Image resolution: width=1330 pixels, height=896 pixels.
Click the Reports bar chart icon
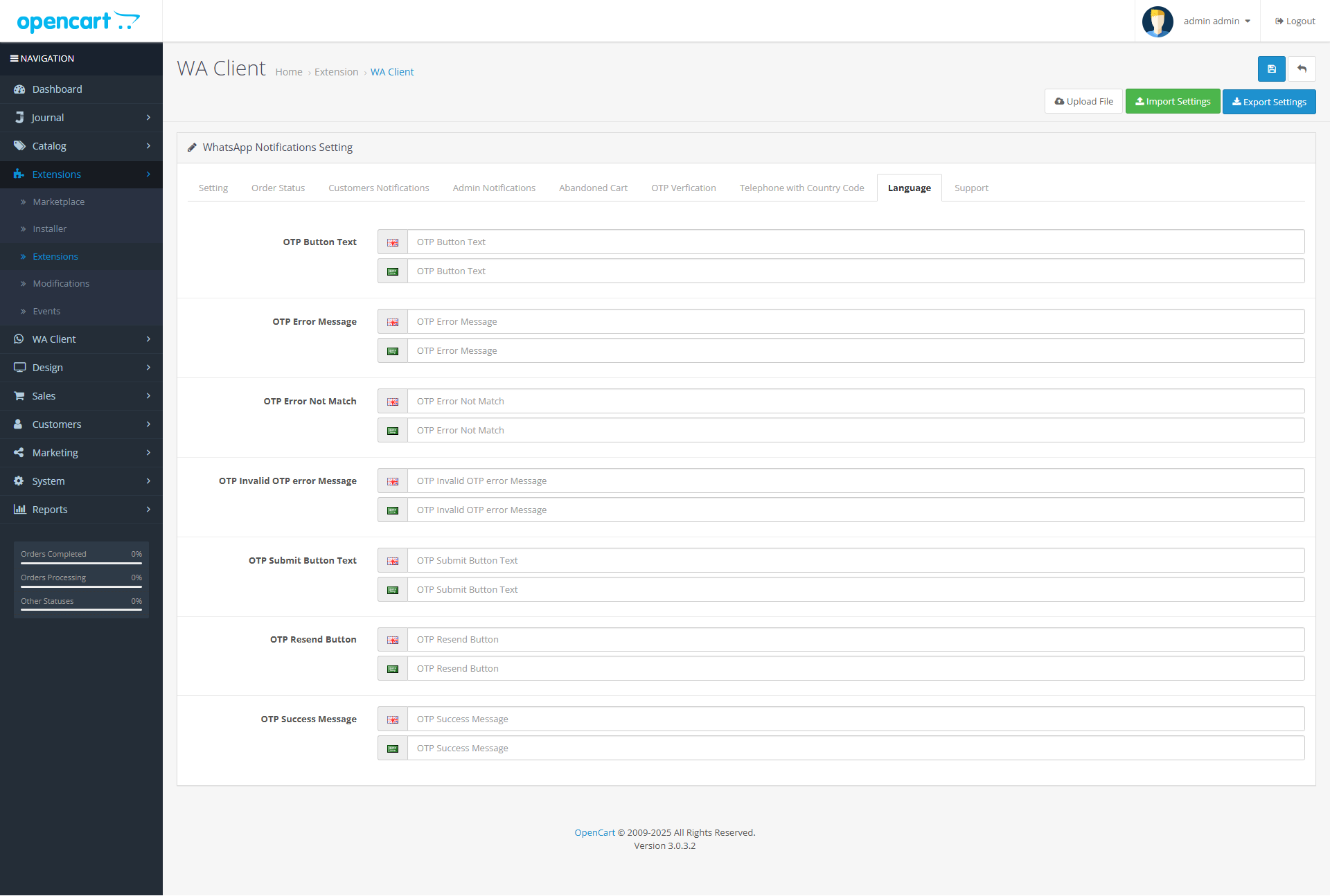[19, 510]
